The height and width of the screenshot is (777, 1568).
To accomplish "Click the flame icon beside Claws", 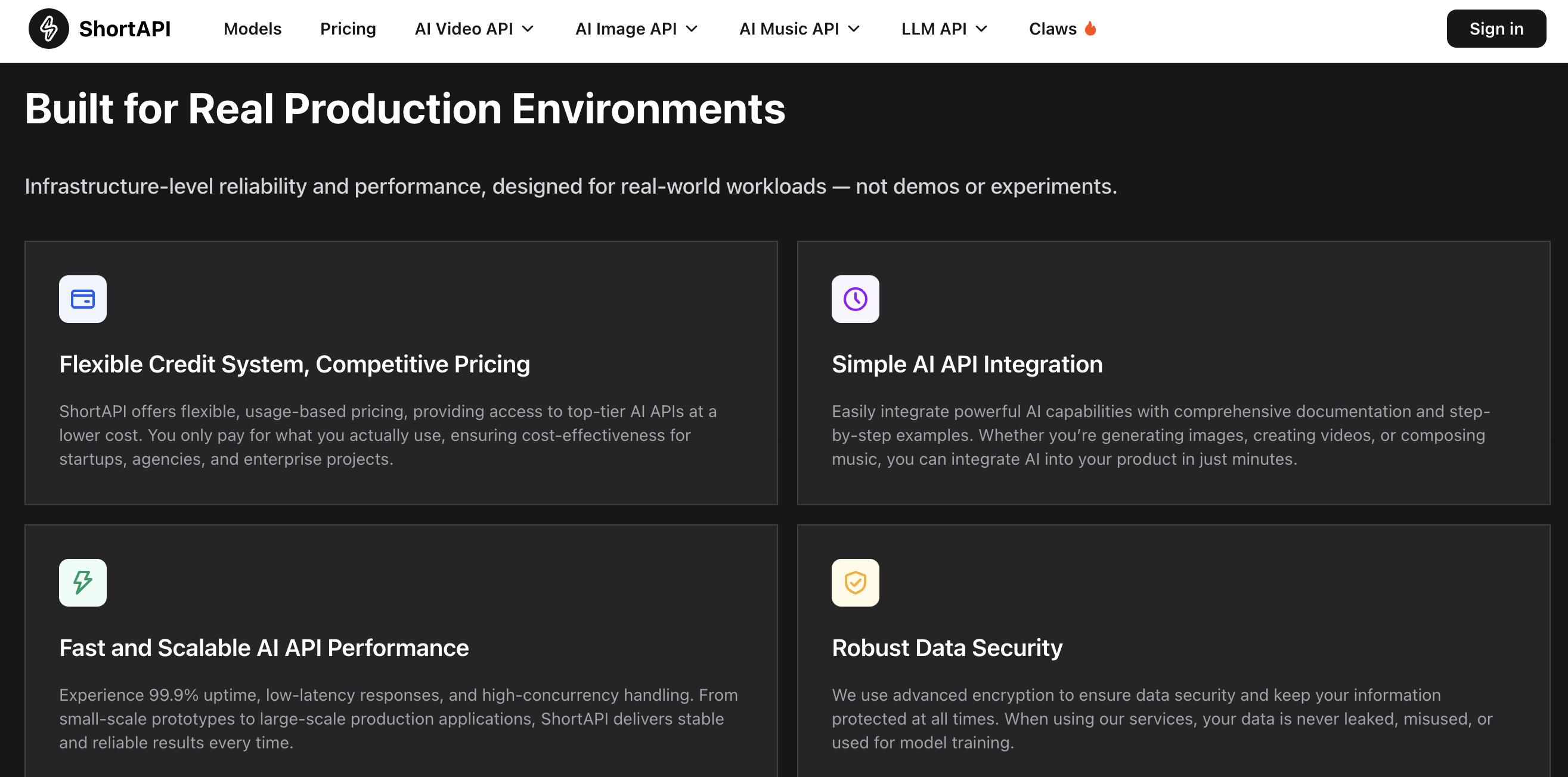I will click(x=1090, y=29).
